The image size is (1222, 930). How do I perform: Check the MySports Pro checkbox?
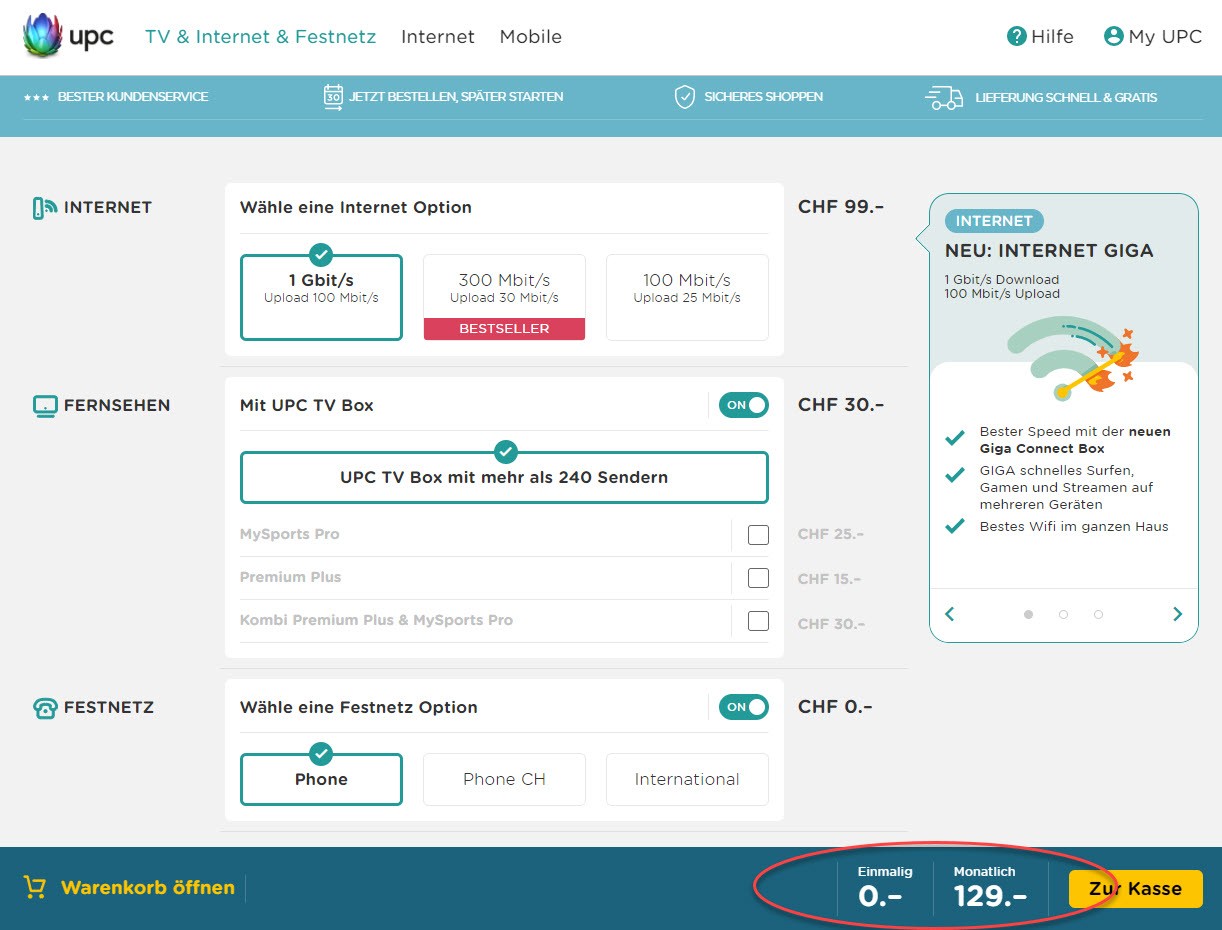point(758,535)
